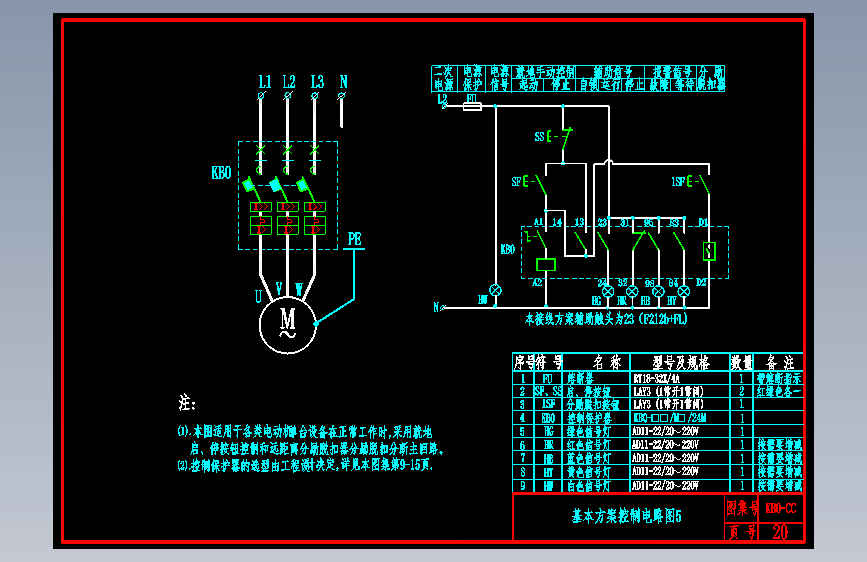The height and width of the screenshot is (562, 867).
Task: Click the L2 phase label above main circuit
Action: click(x=289, y=82)
